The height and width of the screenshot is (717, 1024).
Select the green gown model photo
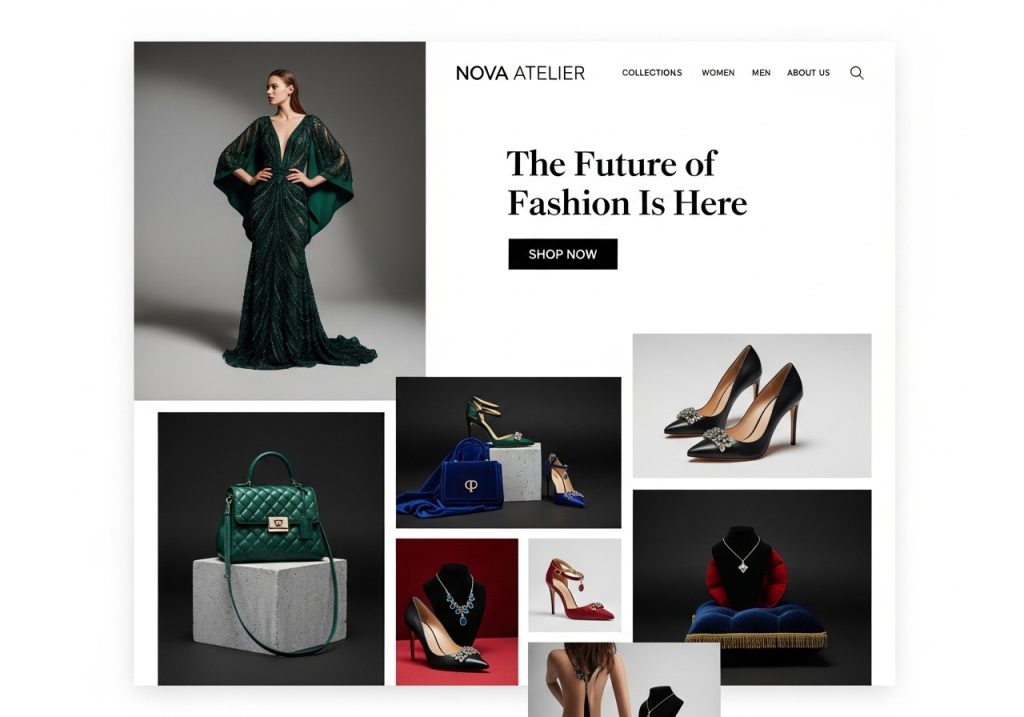click(280, 221)
